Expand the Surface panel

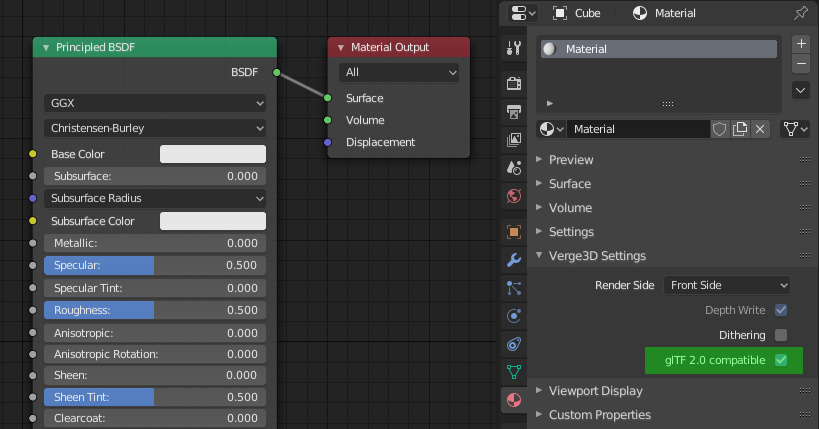pos(569,184)
